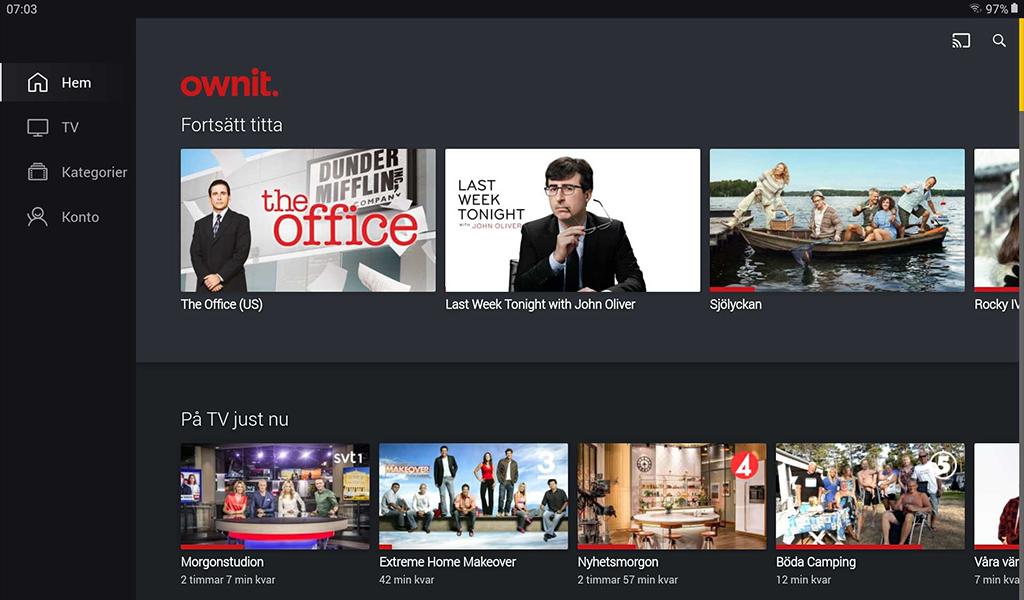This screenshot has width=1024, height=600.
Task: Click the 'På TV just nu' heading
Action: [234, 419]
